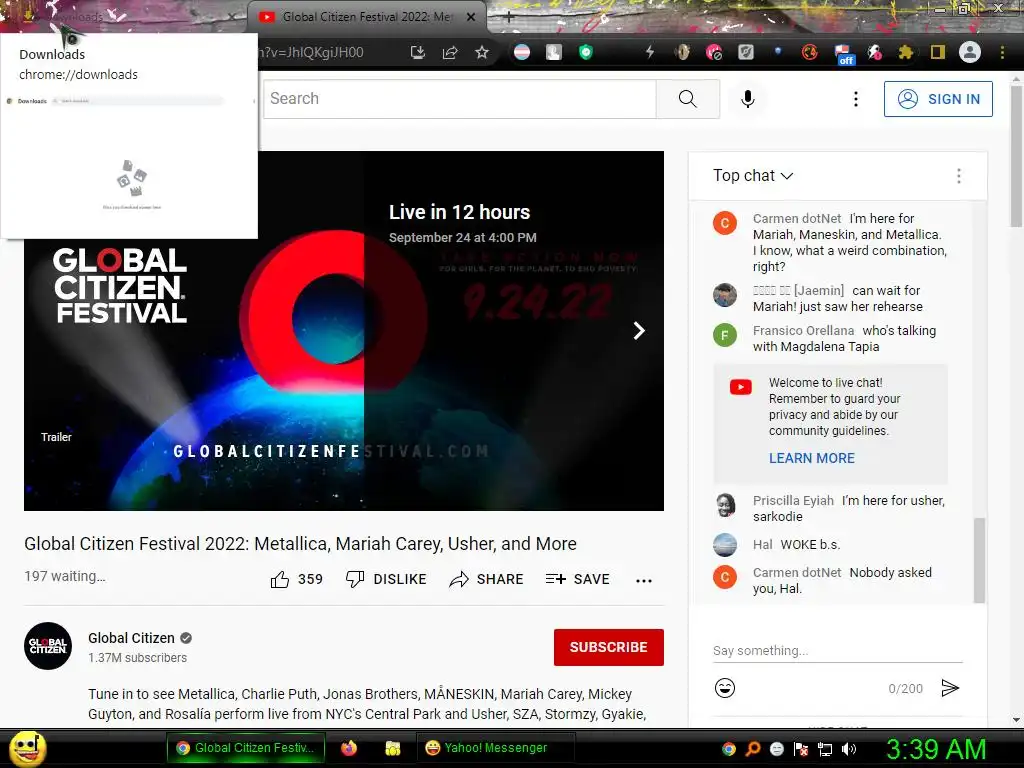This screenshot has width=1024, height=768.
Task: Click the 1.37M subscribers text
Action: tap(138, 658)
